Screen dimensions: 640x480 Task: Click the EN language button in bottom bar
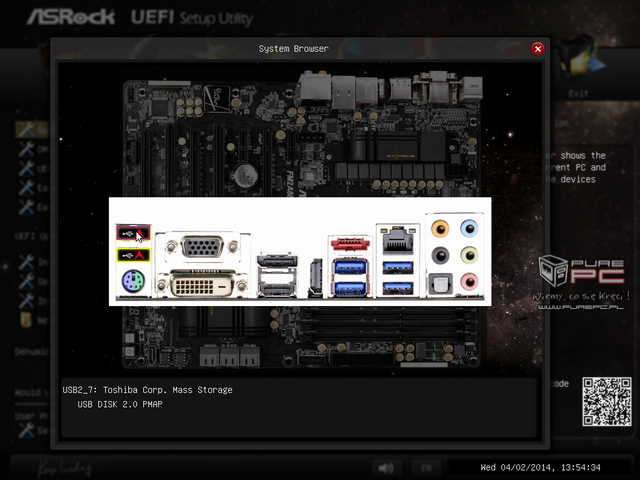pos(426,468)
